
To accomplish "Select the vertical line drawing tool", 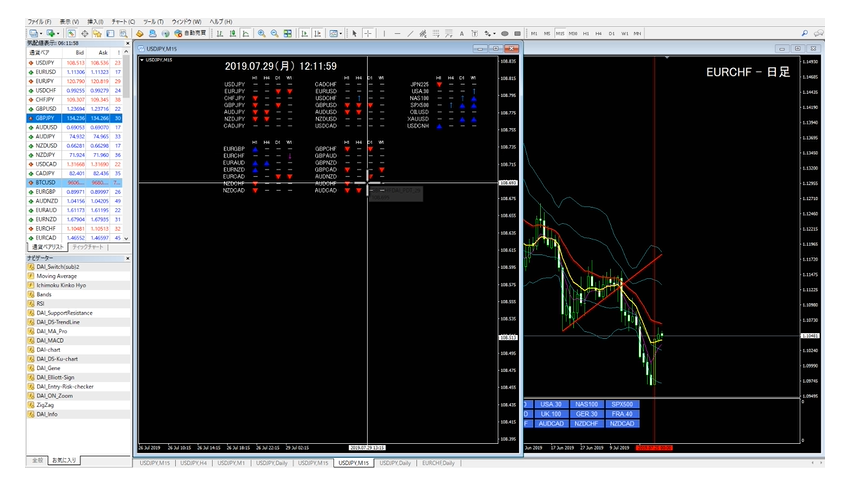I will pos(384,34).
